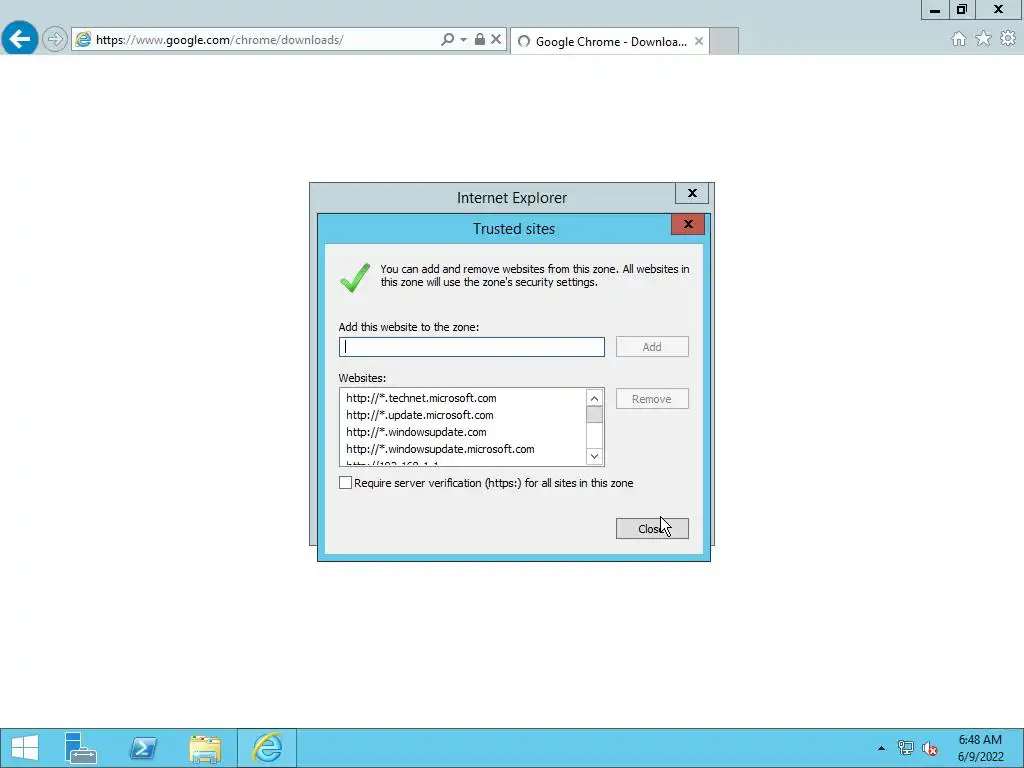The height and width of the screenshot is (768, 1024).
Task: Open the address bar autocomplete dropdown arrow
Action: pos(464,40)
